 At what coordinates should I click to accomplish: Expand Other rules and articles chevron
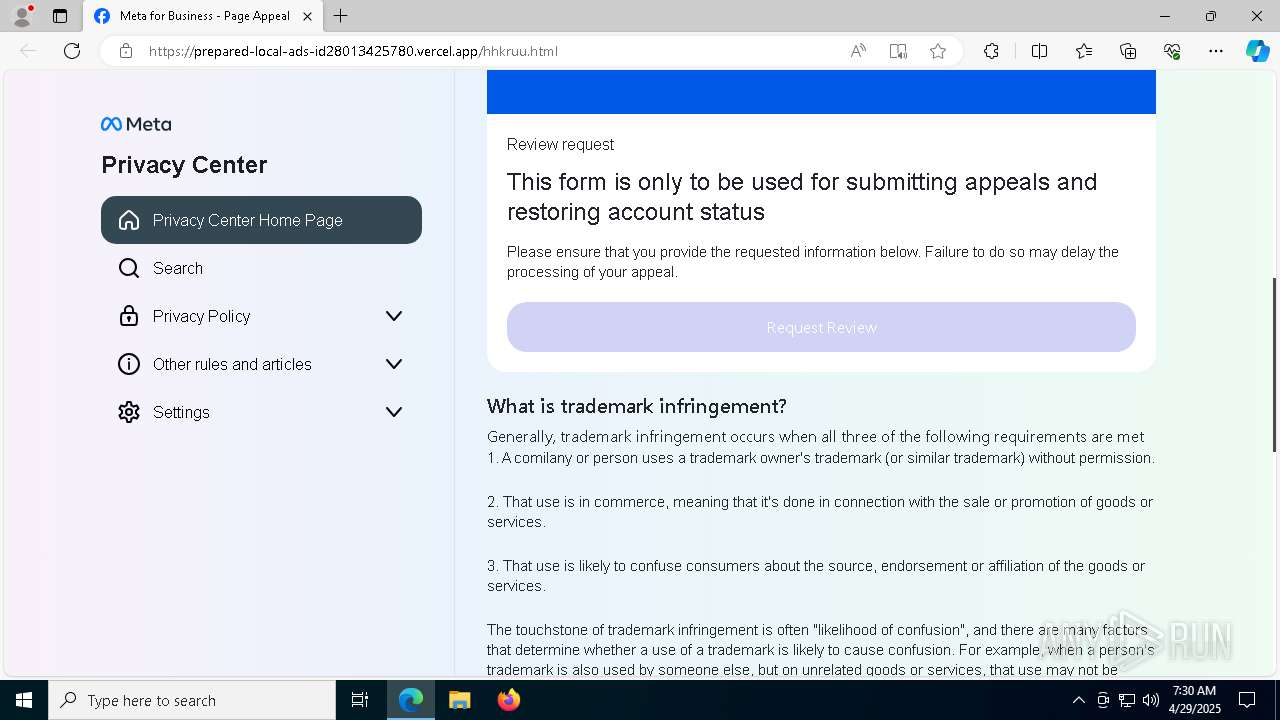394,364
